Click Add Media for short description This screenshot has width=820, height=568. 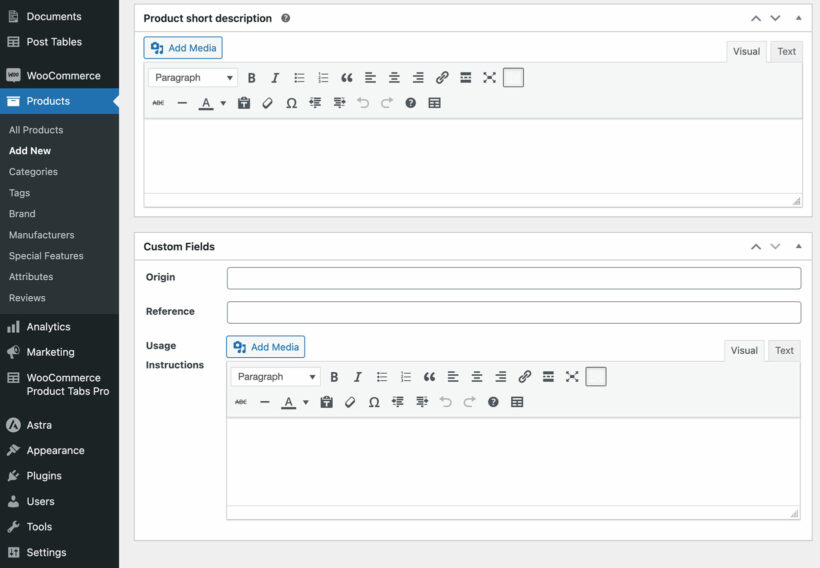pyautogui.click(x=183, y=48)
